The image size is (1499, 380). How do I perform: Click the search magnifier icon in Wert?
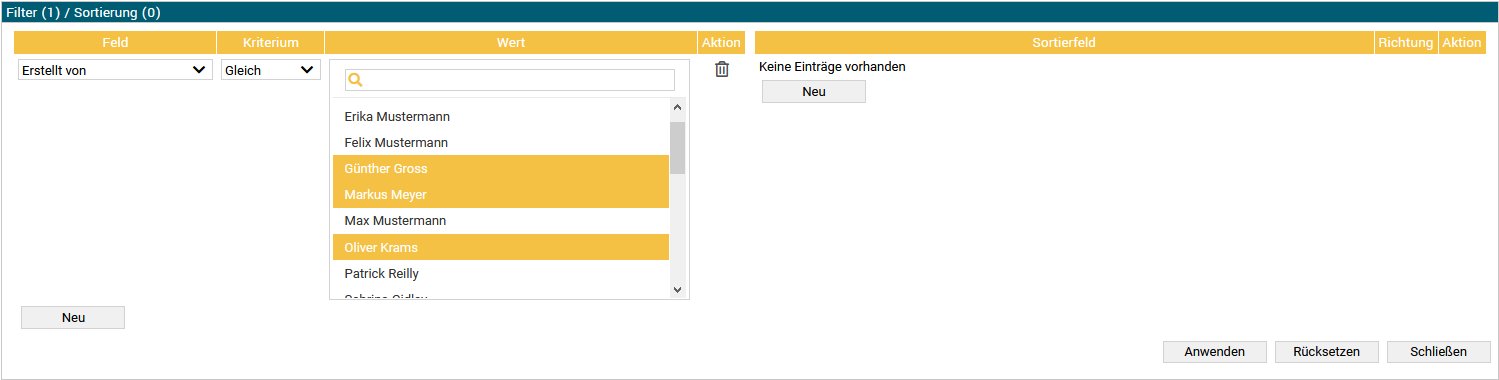(355, 80)
